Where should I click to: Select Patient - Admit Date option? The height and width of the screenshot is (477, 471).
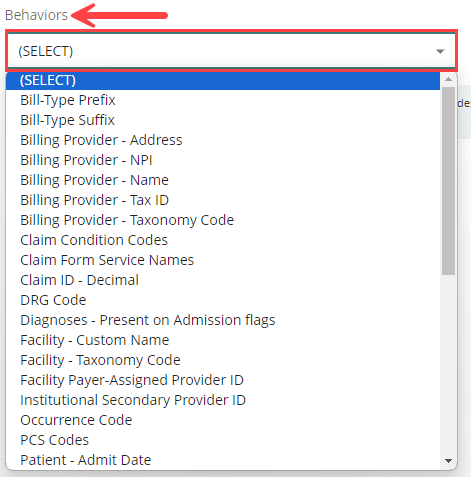(223, 460)
